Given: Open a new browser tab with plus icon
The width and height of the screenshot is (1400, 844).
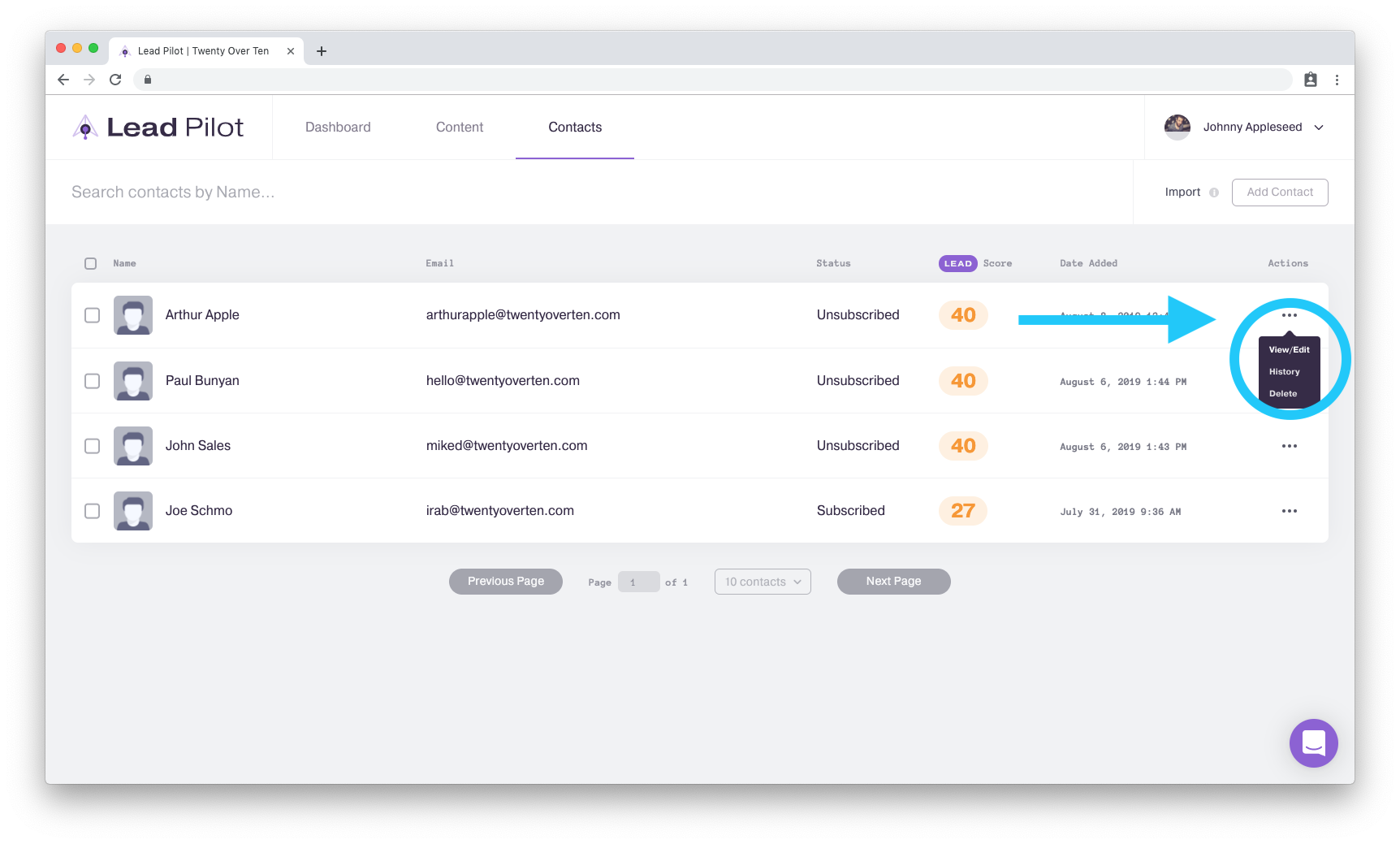Looking at the screenshot, I should point(322,51).
